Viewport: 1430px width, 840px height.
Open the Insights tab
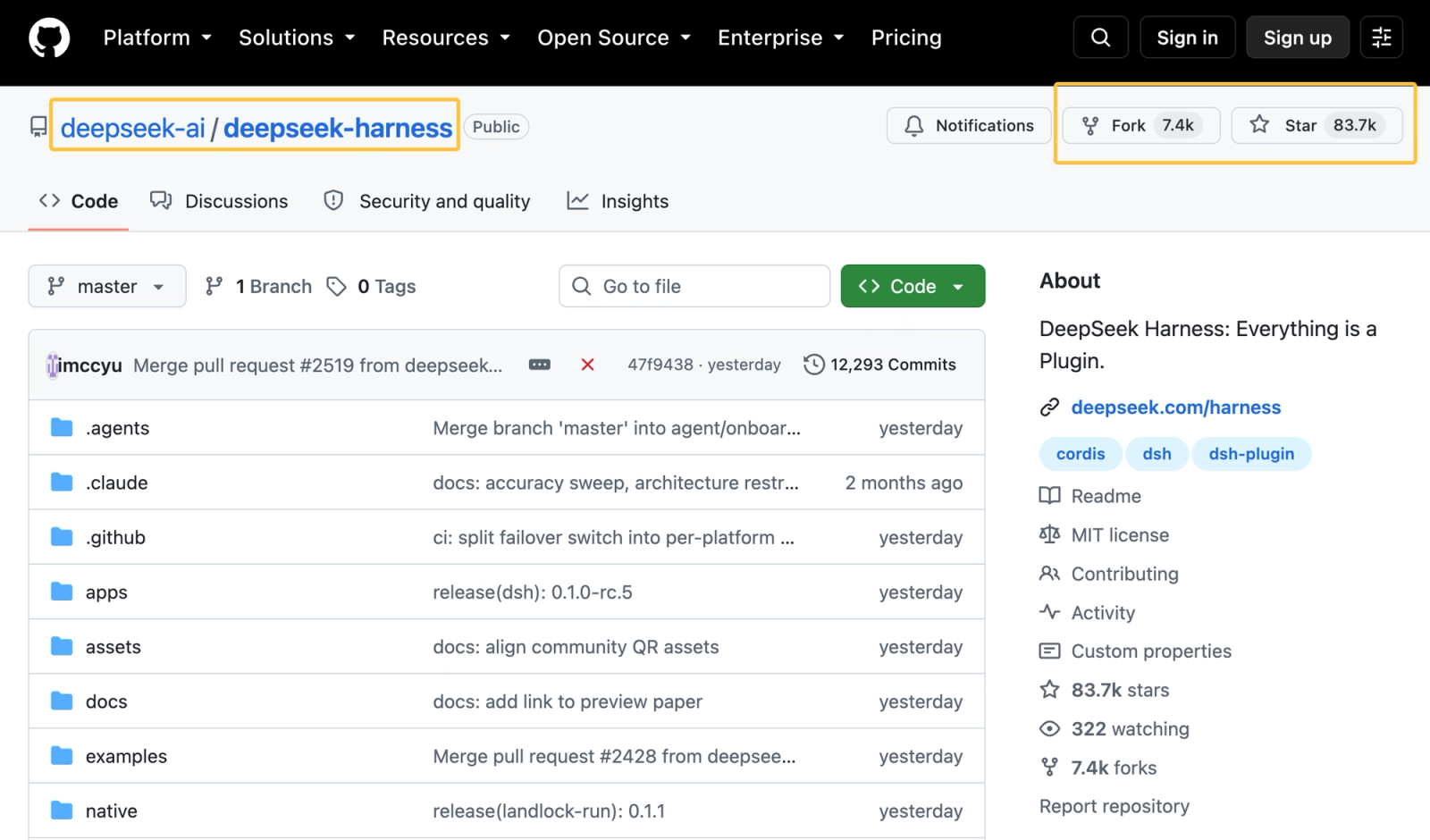click(x=618, y=201)
